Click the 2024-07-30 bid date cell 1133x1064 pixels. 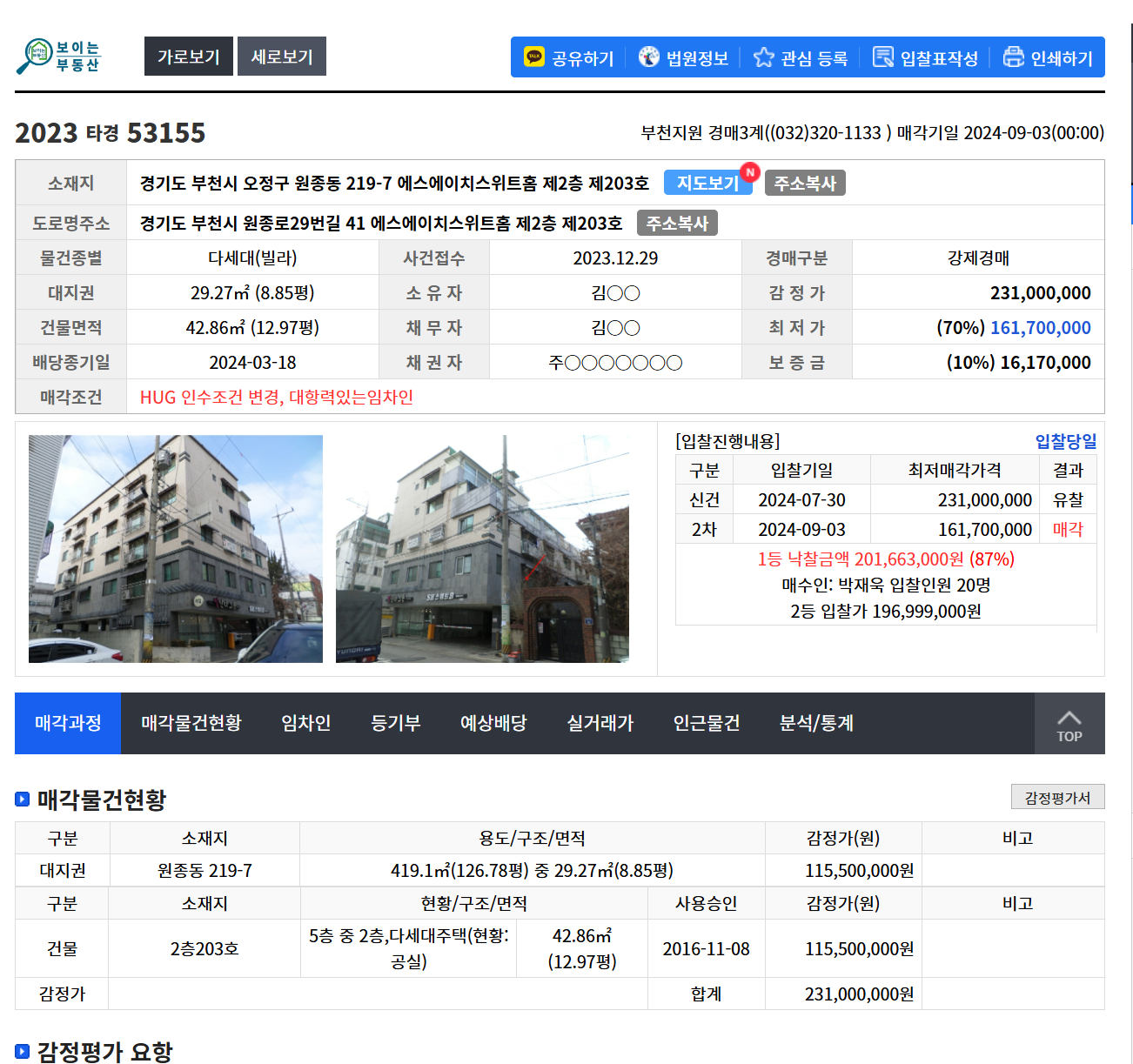pos(801,499)
